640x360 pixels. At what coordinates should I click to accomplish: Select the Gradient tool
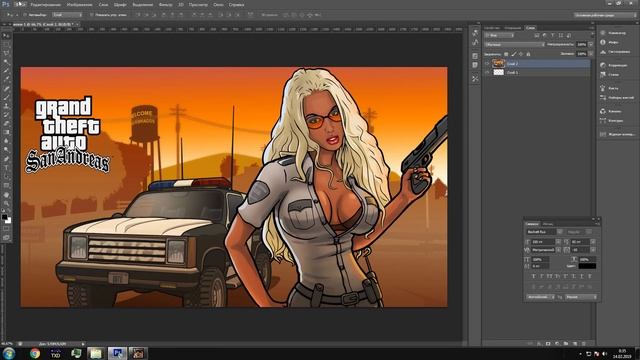[6, 132]
